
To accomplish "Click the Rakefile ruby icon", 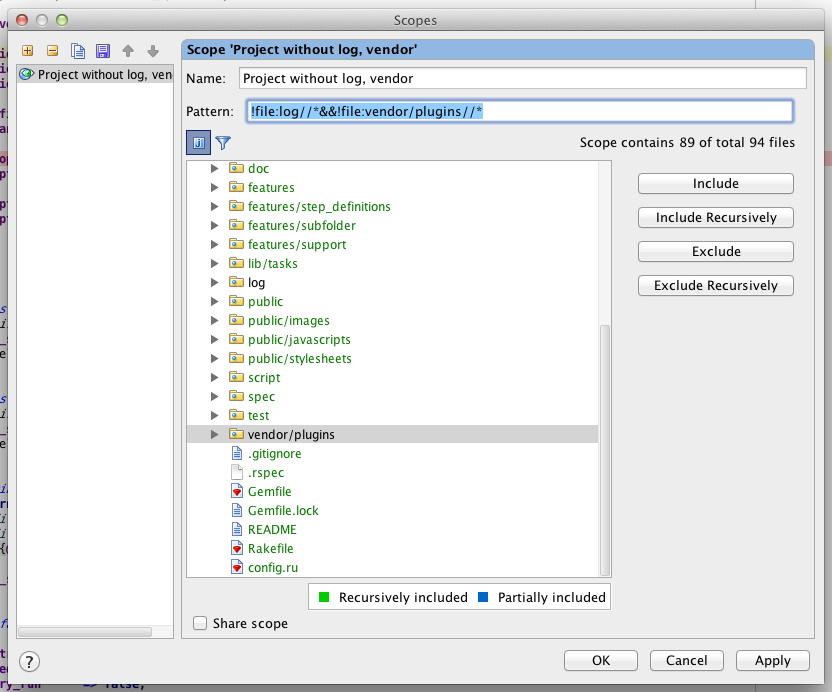I will (x=237, y=549).
